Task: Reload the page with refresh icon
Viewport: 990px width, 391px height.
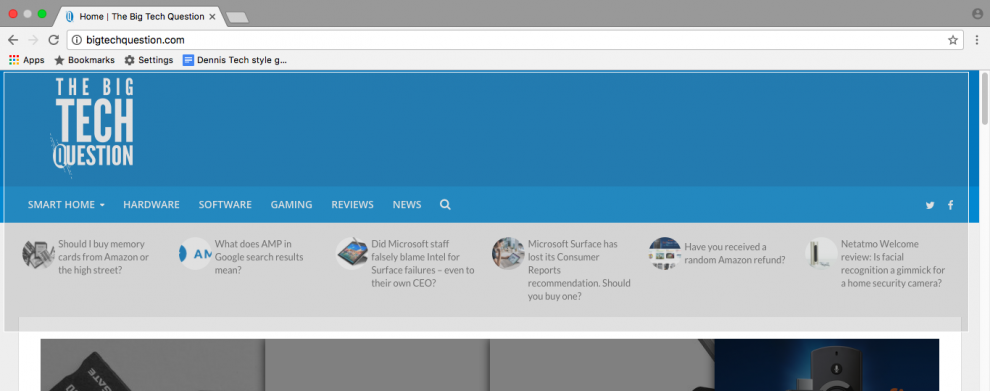Action: 54,40
